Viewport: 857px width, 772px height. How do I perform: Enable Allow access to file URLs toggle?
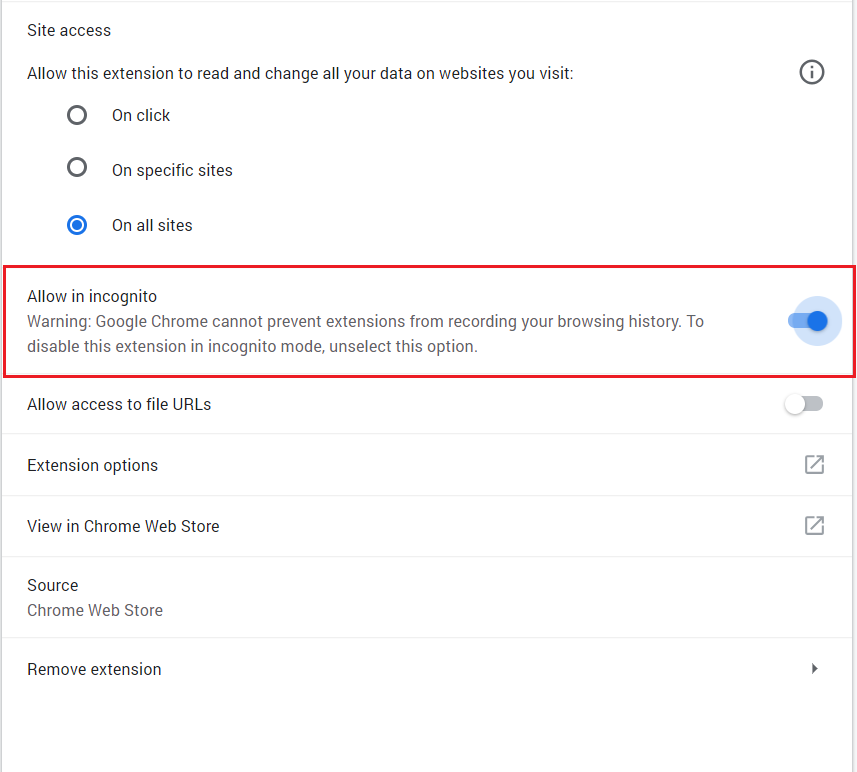click(x=804, y=404)
